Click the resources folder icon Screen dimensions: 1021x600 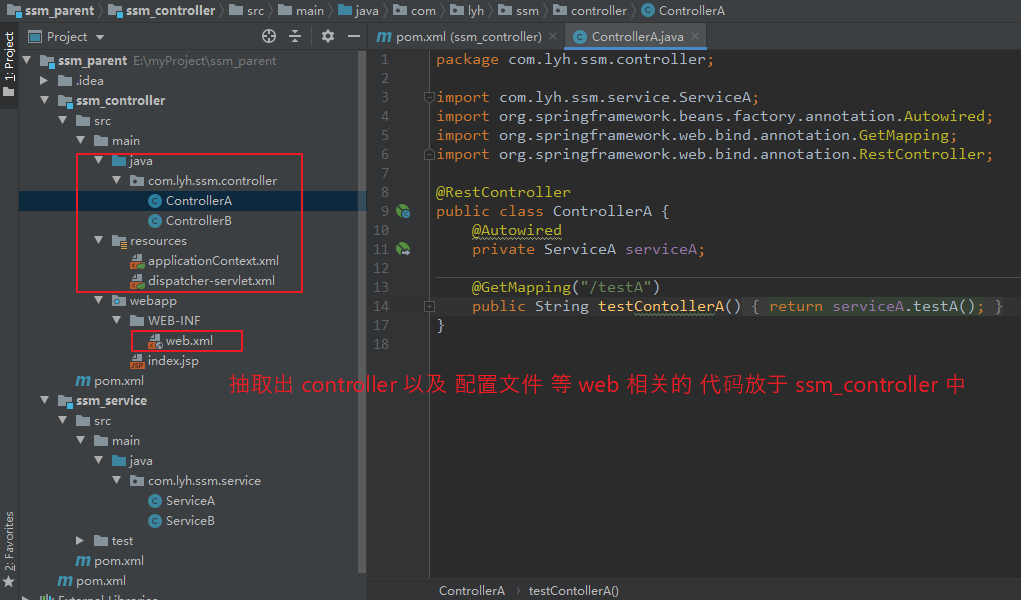click(x=119, y=241)
